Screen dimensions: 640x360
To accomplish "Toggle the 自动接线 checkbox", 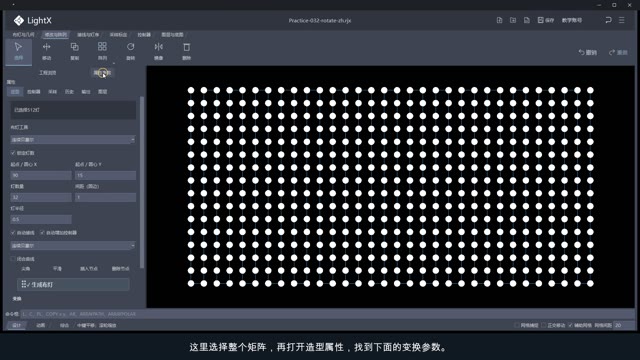I will click(x=13, y=233).
